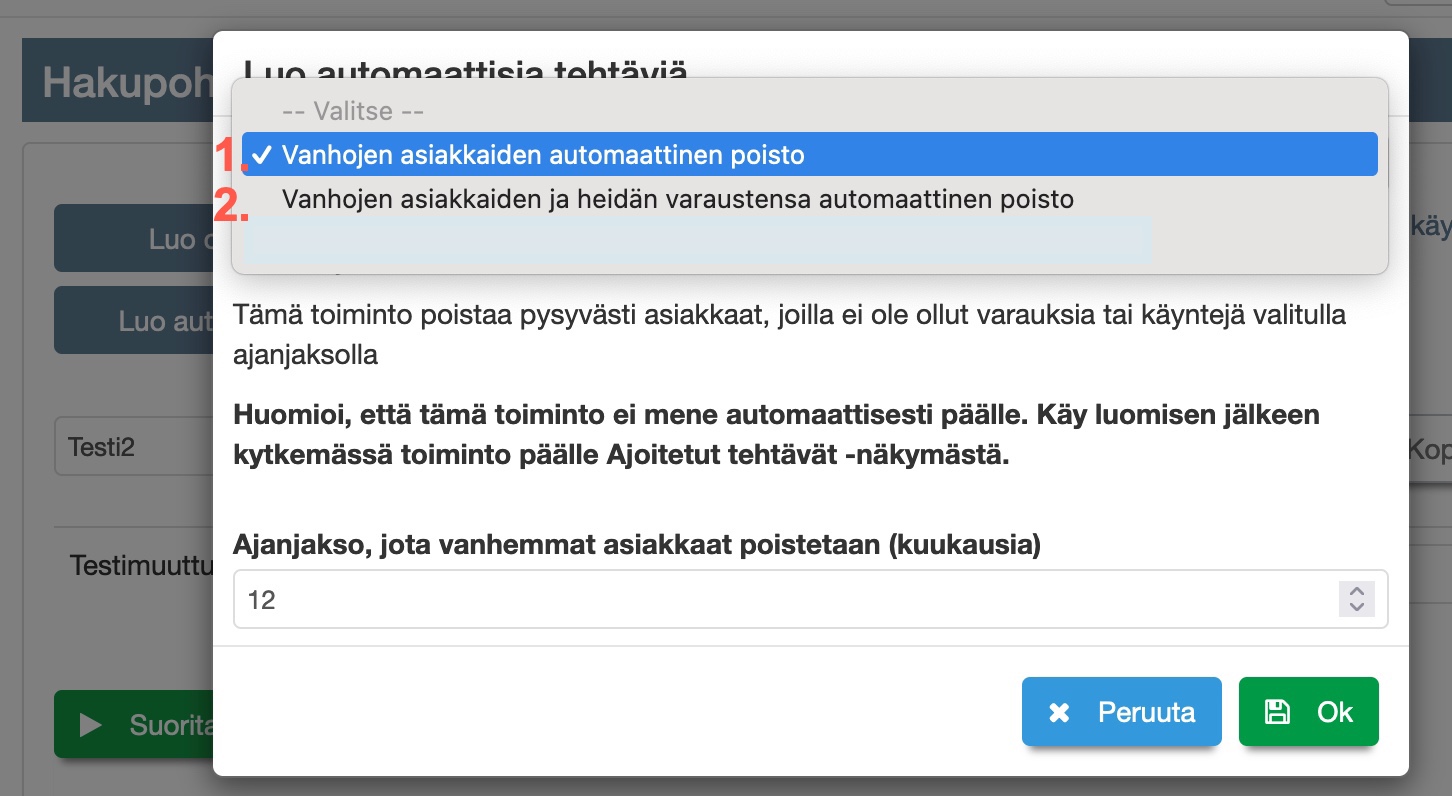The image size is (1452, 796).
Task: Click the empty light-blue row in the dropdown list
Action: coord(697,241)
